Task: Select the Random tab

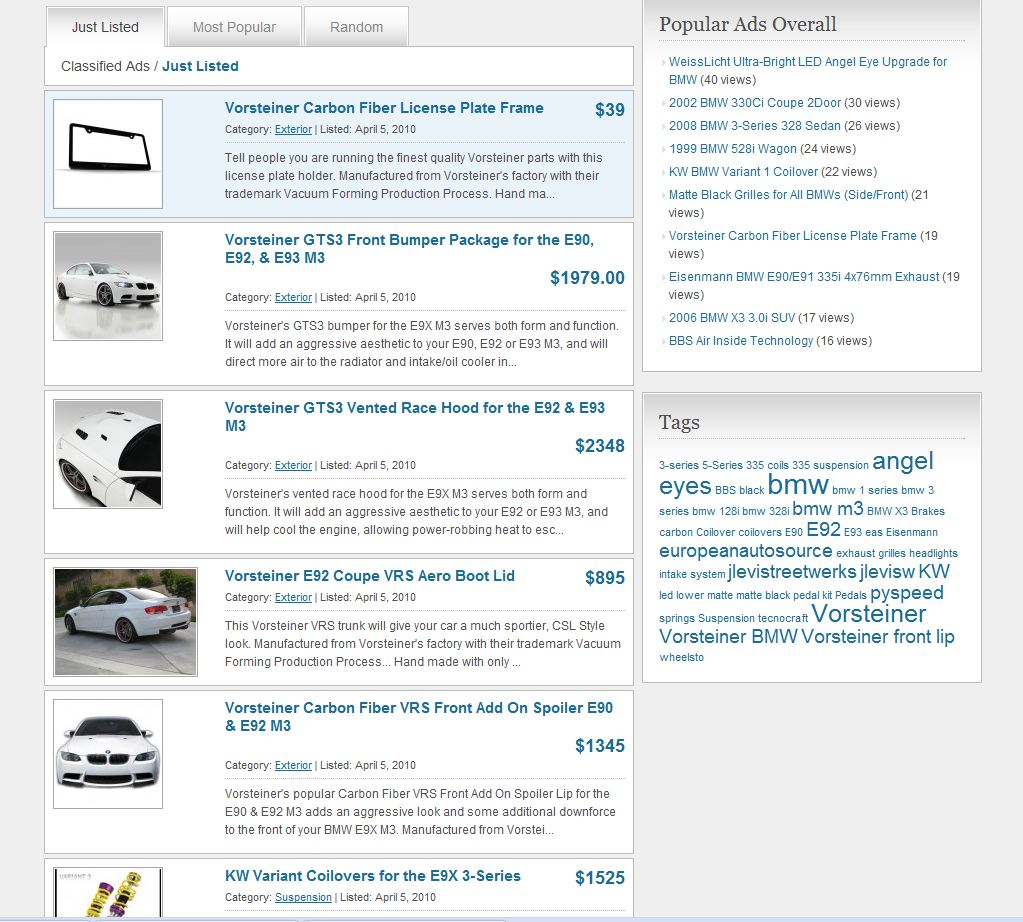Action: point(356,27)
